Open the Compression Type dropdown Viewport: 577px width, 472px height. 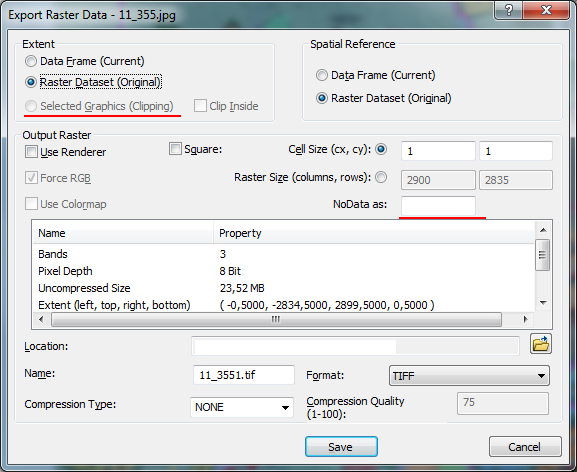point(242,407)
